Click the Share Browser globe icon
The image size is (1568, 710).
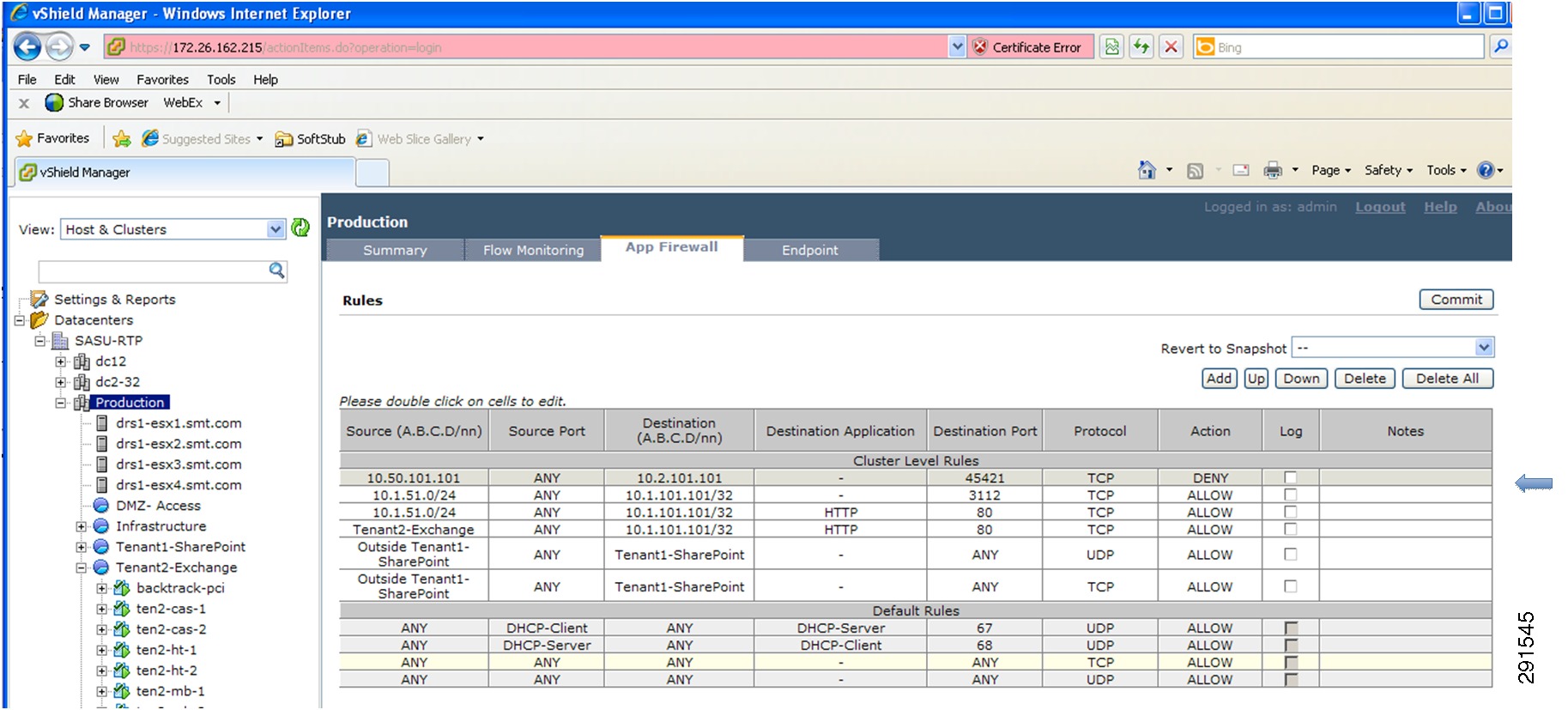click(x=54, y=102)
